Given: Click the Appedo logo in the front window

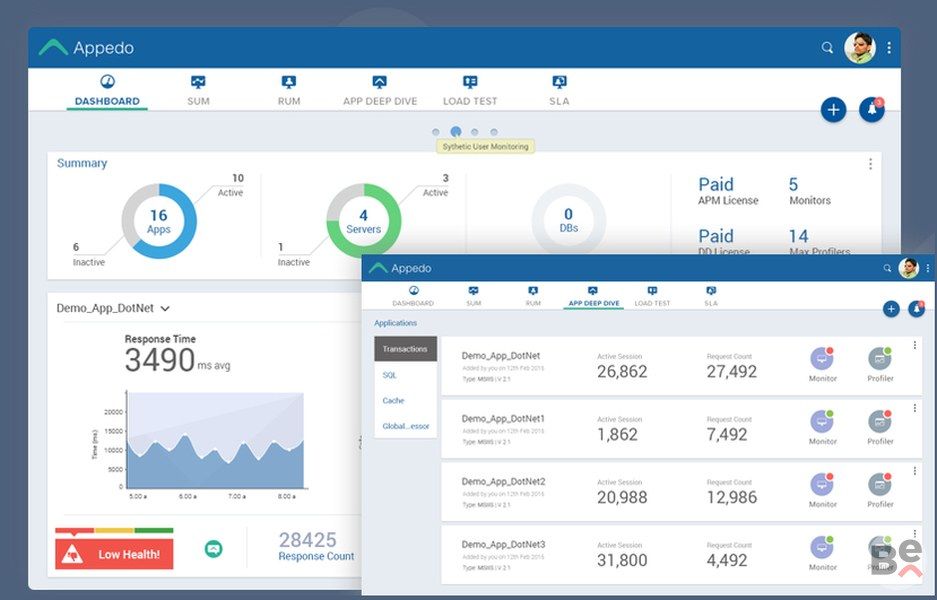Looking at the screenshot, I should [400, 268].
